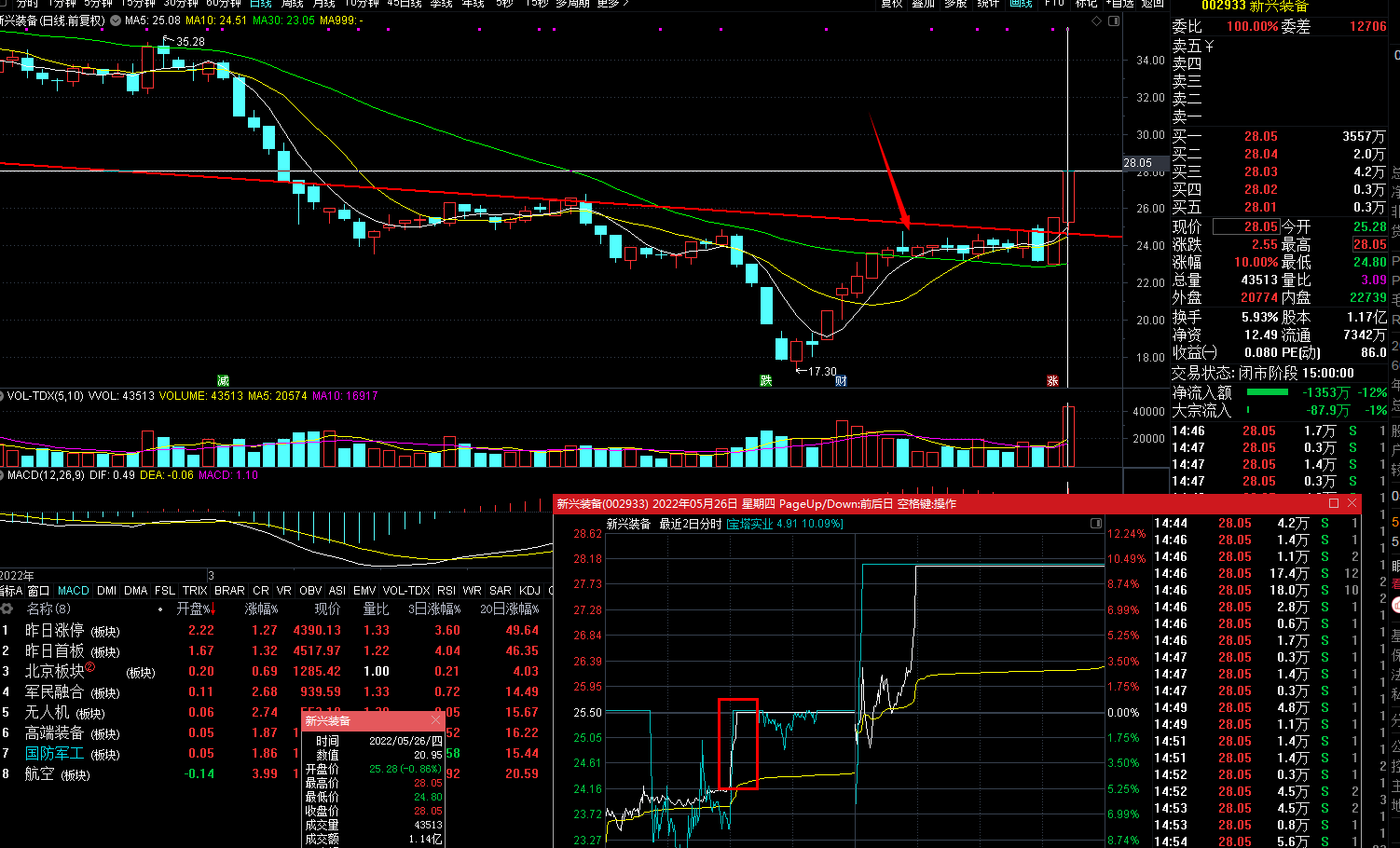This screenshot has height=848, width=1400.
Task: Maximize the 新兴装备 intraday popup window
Action: click(1334, 503)
